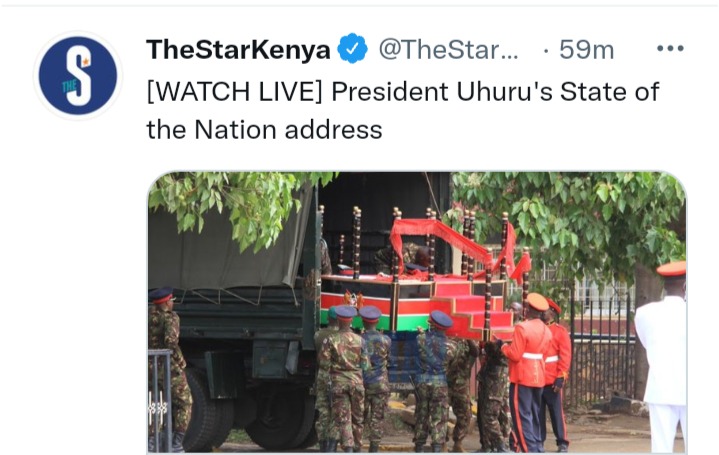
Task: Open the three-dot more options menu
Action: [x=670, y=48]
